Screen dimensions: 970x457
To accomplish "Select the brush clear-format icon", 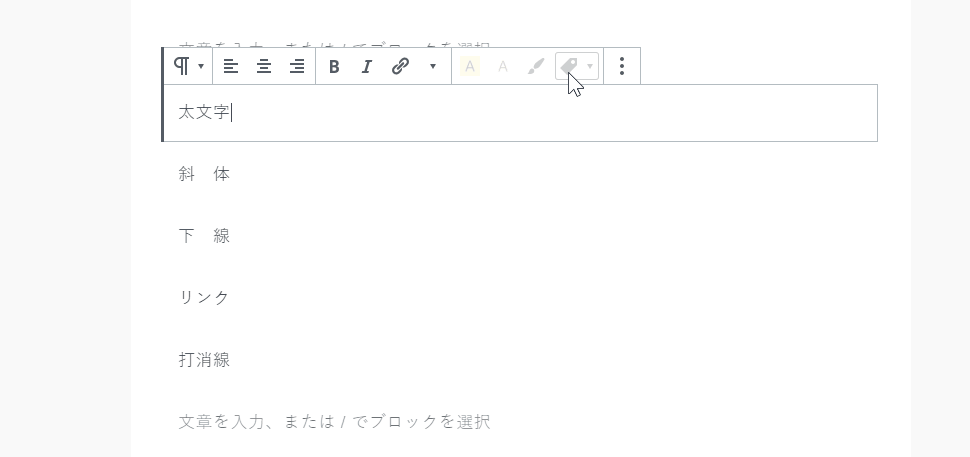I will 536,66.
